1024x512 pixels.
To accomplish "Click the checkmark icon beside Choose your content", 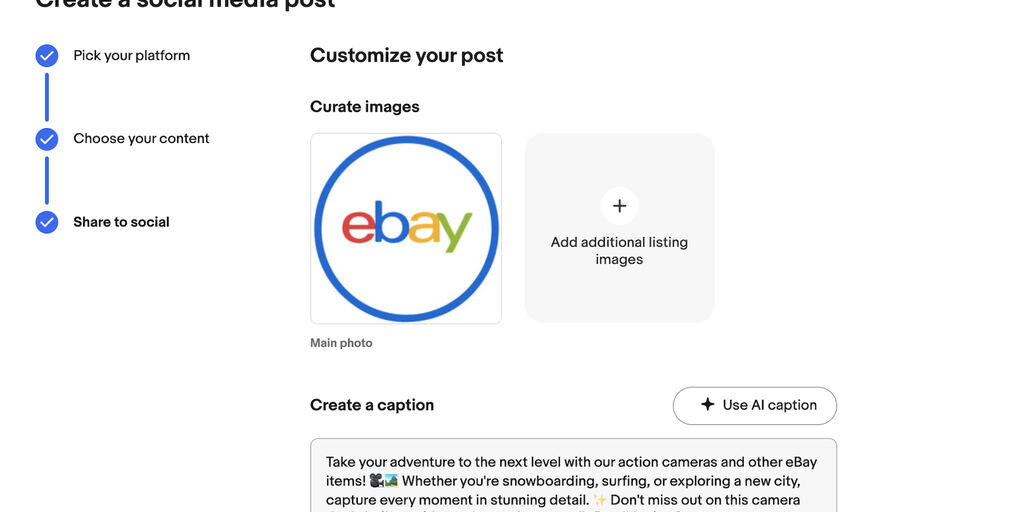I will coord(47,139).
